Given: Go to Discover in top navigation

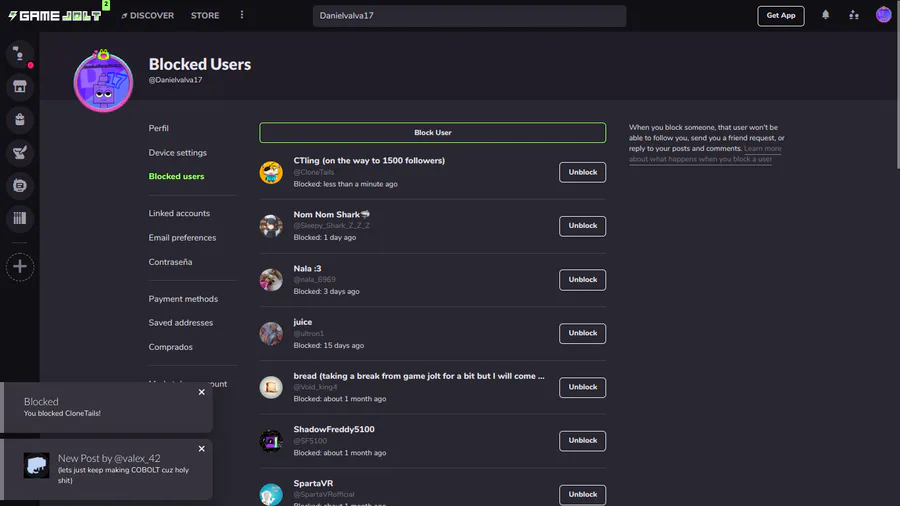Looking at the screenshot, I should 147,16.
